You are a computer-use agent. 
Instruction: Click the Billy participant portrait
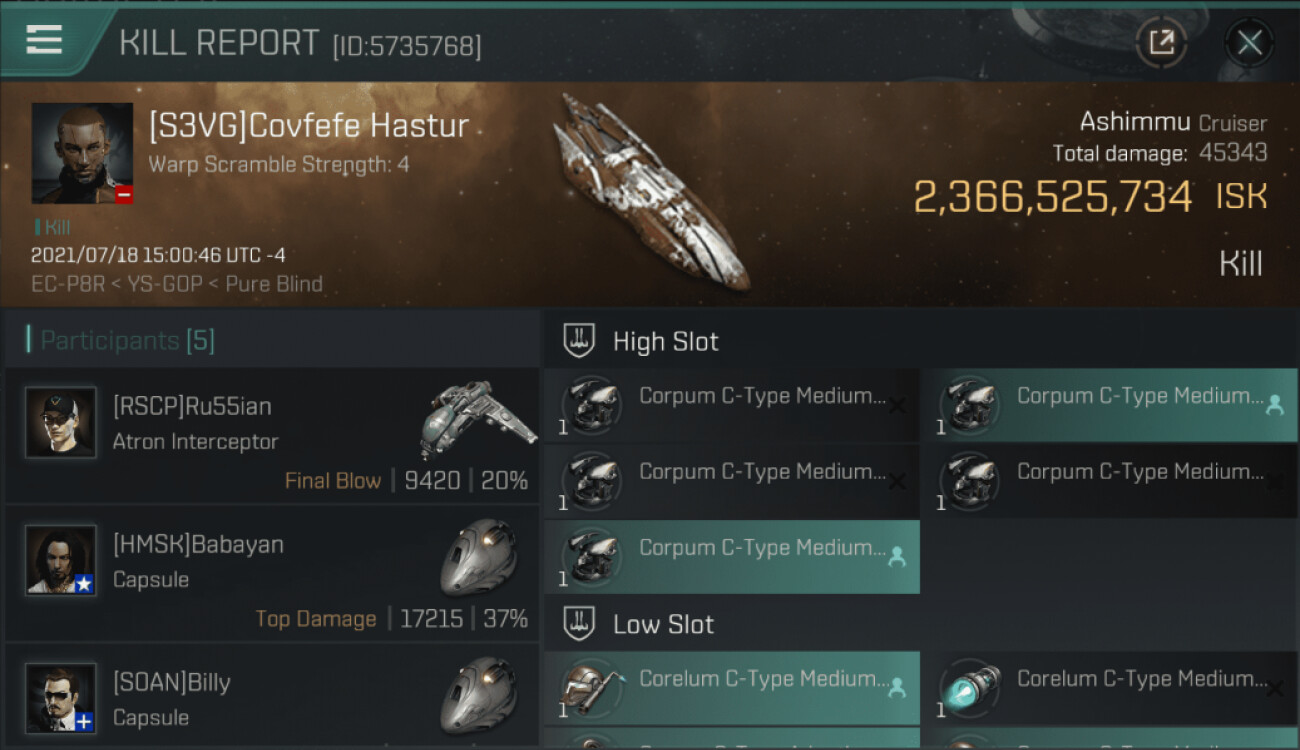pyautogui.click(x=61, y=697)
